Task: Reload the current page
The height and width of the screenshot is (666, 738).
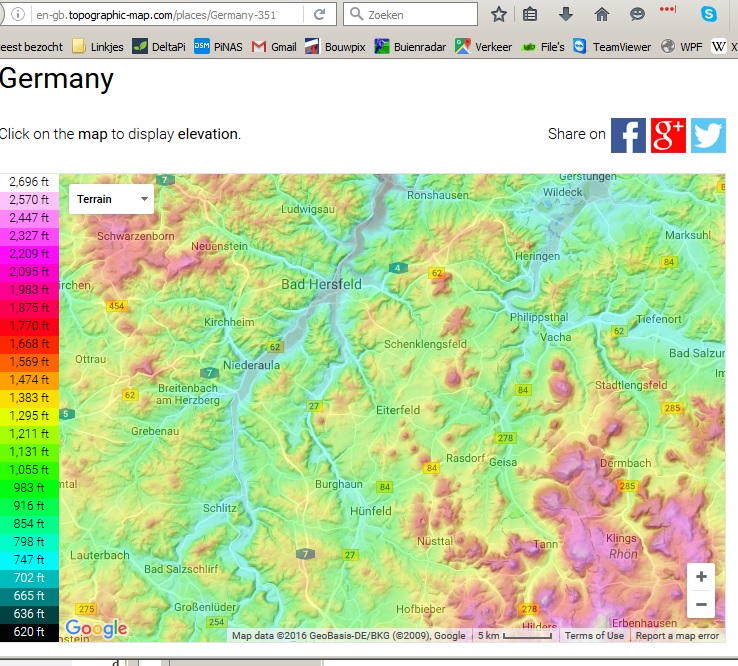Action: pyautogui.click(x=319, y=15)
